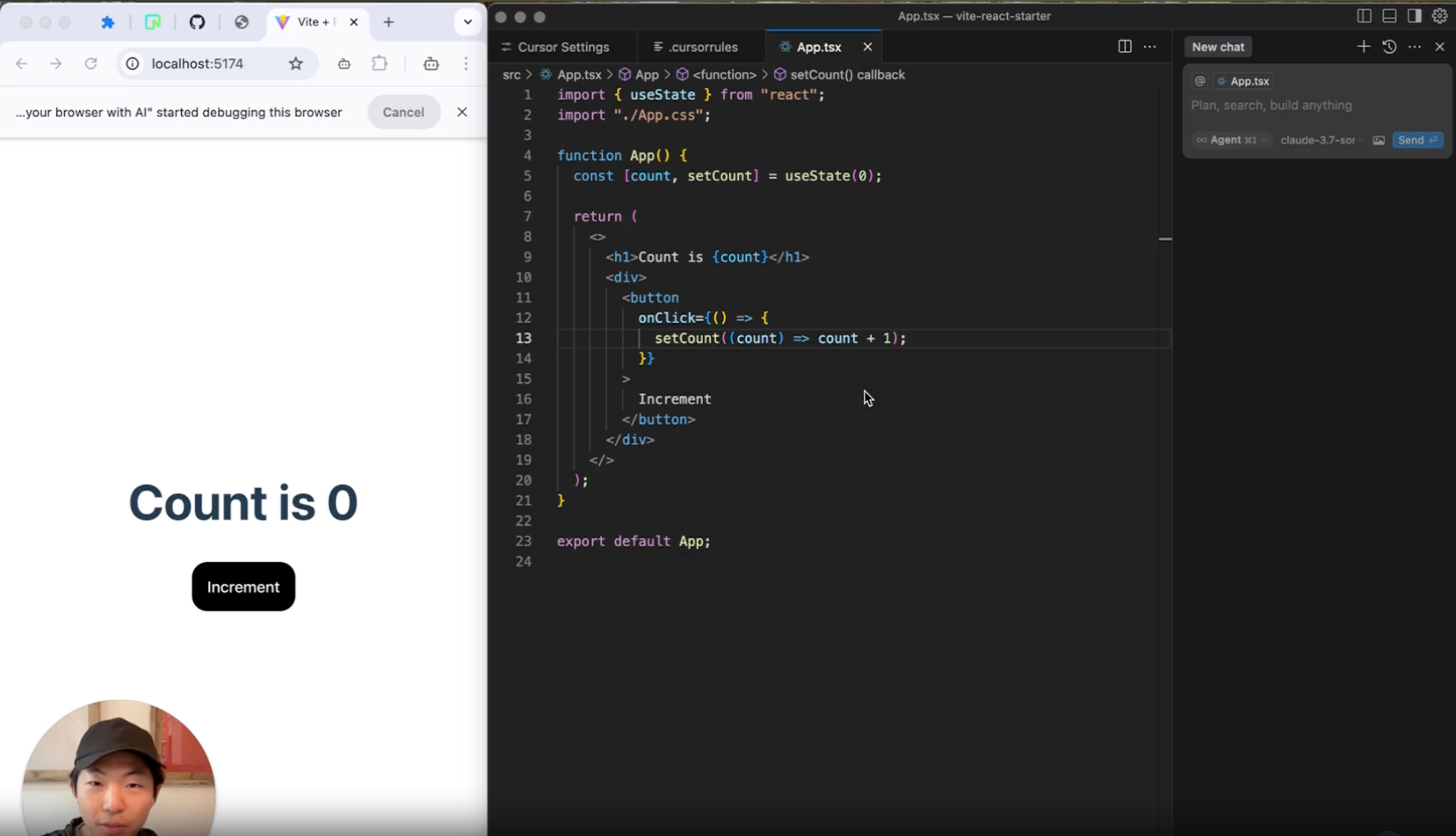Image resolution: width=1456 pixels, height=836 pixels.
Task: Send the chat message
Action: 1417,140
